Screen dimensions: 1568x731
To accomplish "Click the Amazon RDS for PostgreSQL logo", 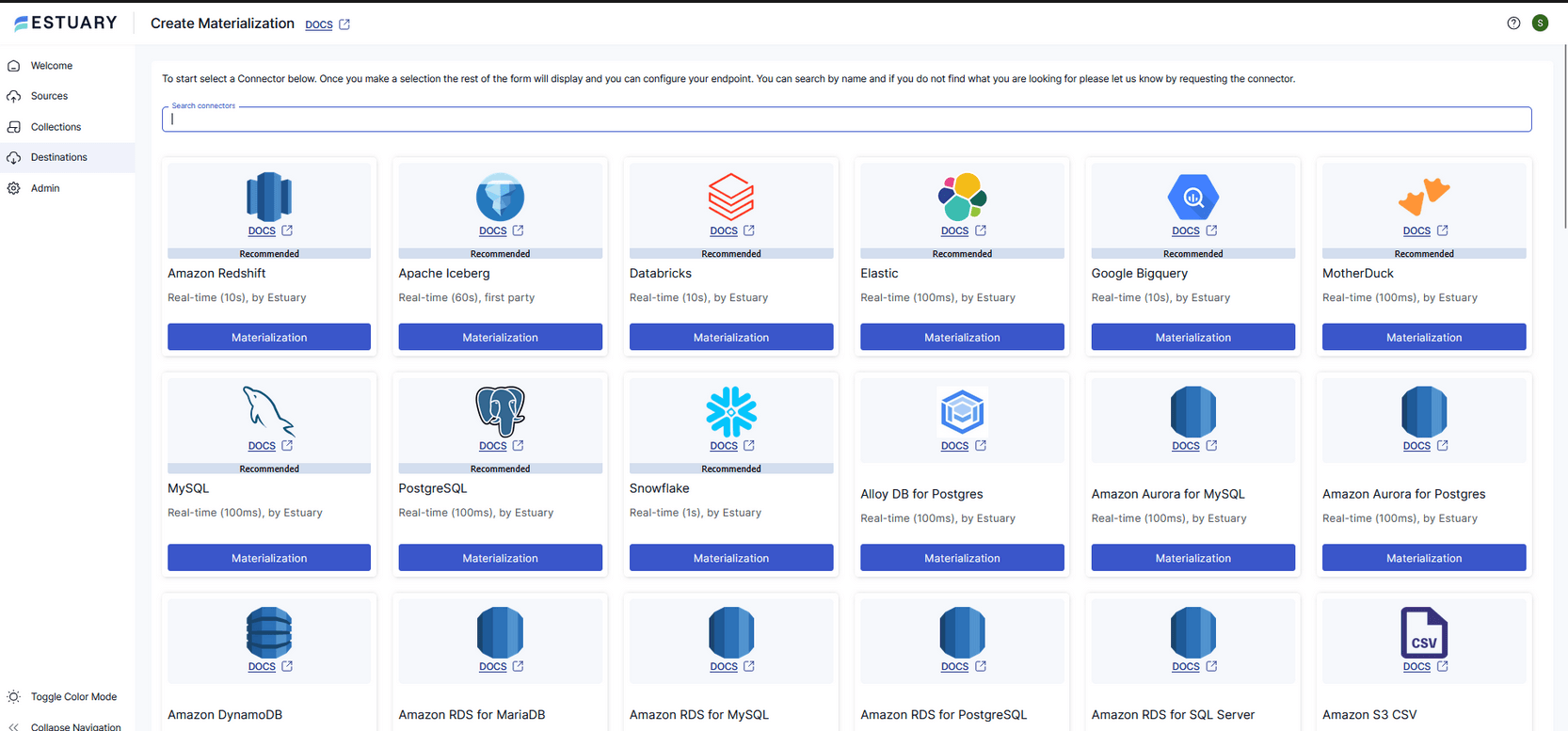I will pos(962,632).
